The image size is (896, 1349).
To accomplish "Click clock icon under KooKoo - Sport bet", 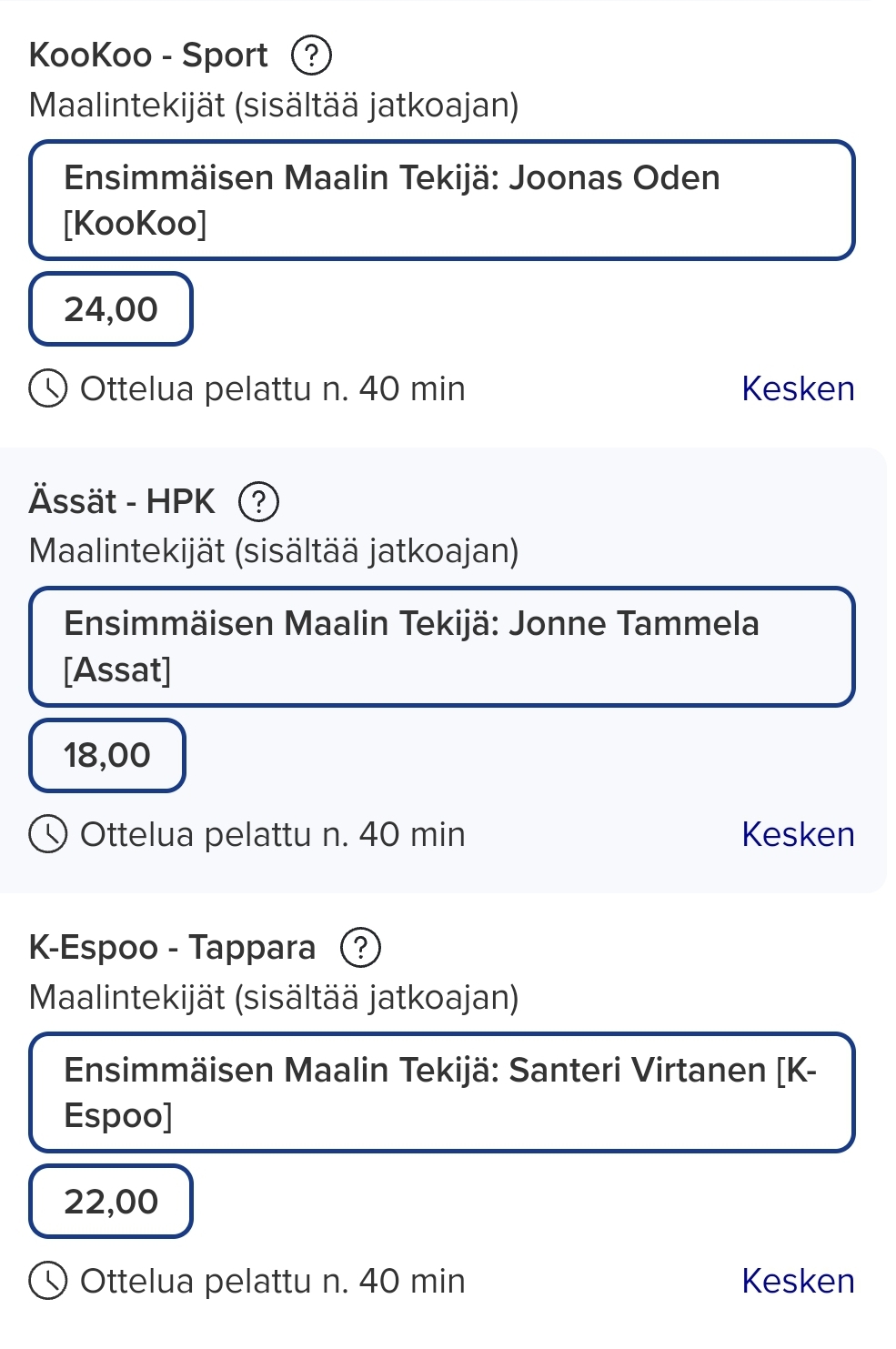I will (48, 388).
